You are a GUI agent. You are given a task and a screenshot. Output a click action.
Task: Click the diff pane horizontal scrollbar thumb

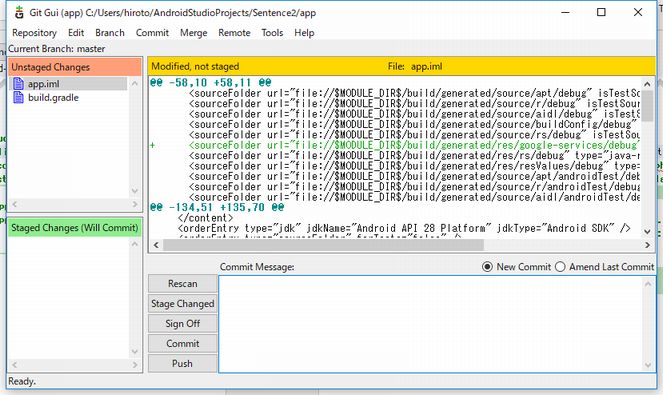323,245
